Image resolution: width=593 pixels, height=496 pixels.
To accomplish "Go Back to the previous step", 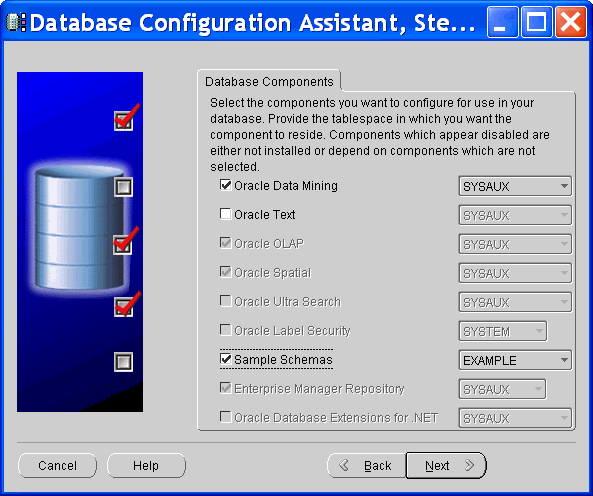I will [366, 465].
